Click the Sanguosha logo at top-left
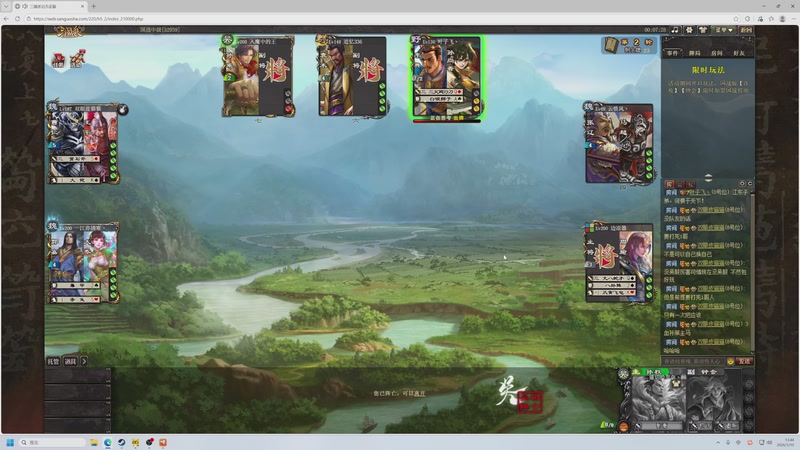 coord(69,31)
